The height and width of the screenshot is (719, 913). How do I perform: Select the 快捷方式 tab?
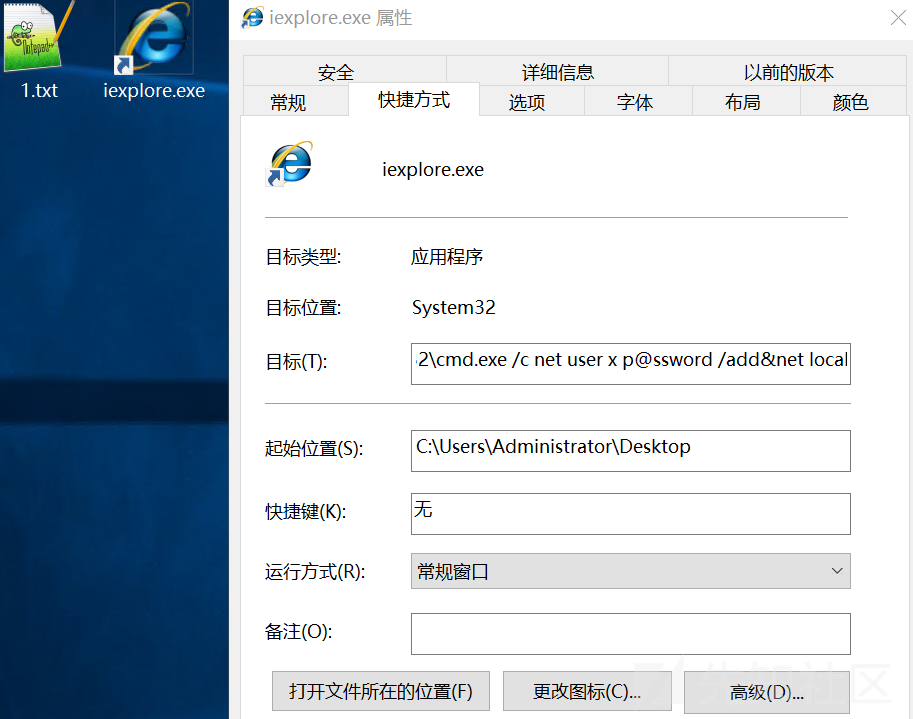tap(414, 100)
